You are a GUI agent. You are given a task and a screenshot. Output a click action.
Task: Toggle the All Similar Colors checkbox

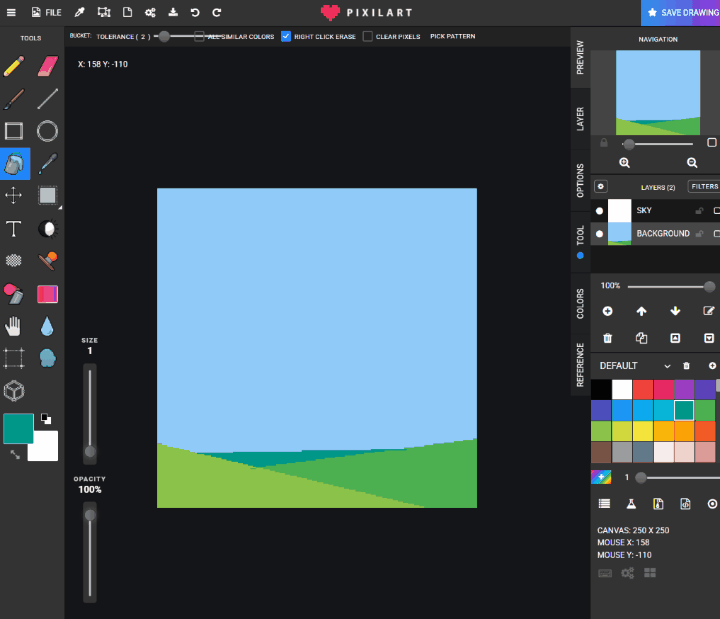pos(199,36)
